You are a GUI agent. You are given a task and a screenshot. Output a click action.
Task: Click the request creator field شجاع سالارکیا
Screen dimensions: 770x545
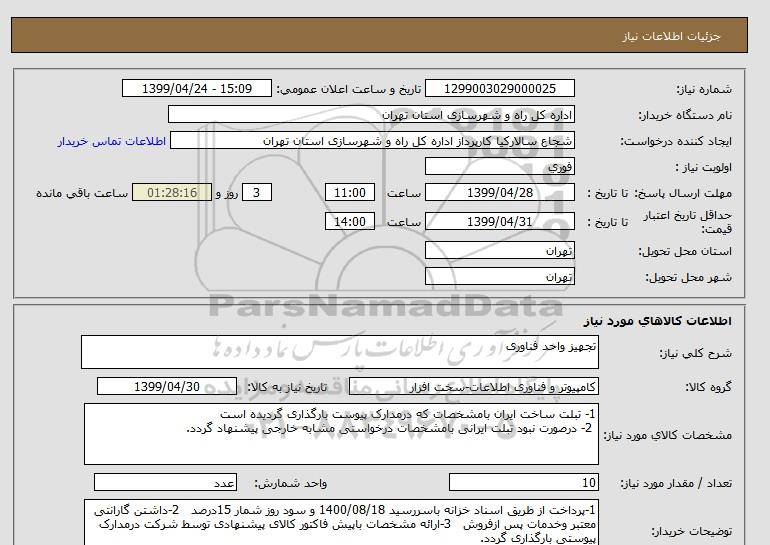tap(372, 141)
